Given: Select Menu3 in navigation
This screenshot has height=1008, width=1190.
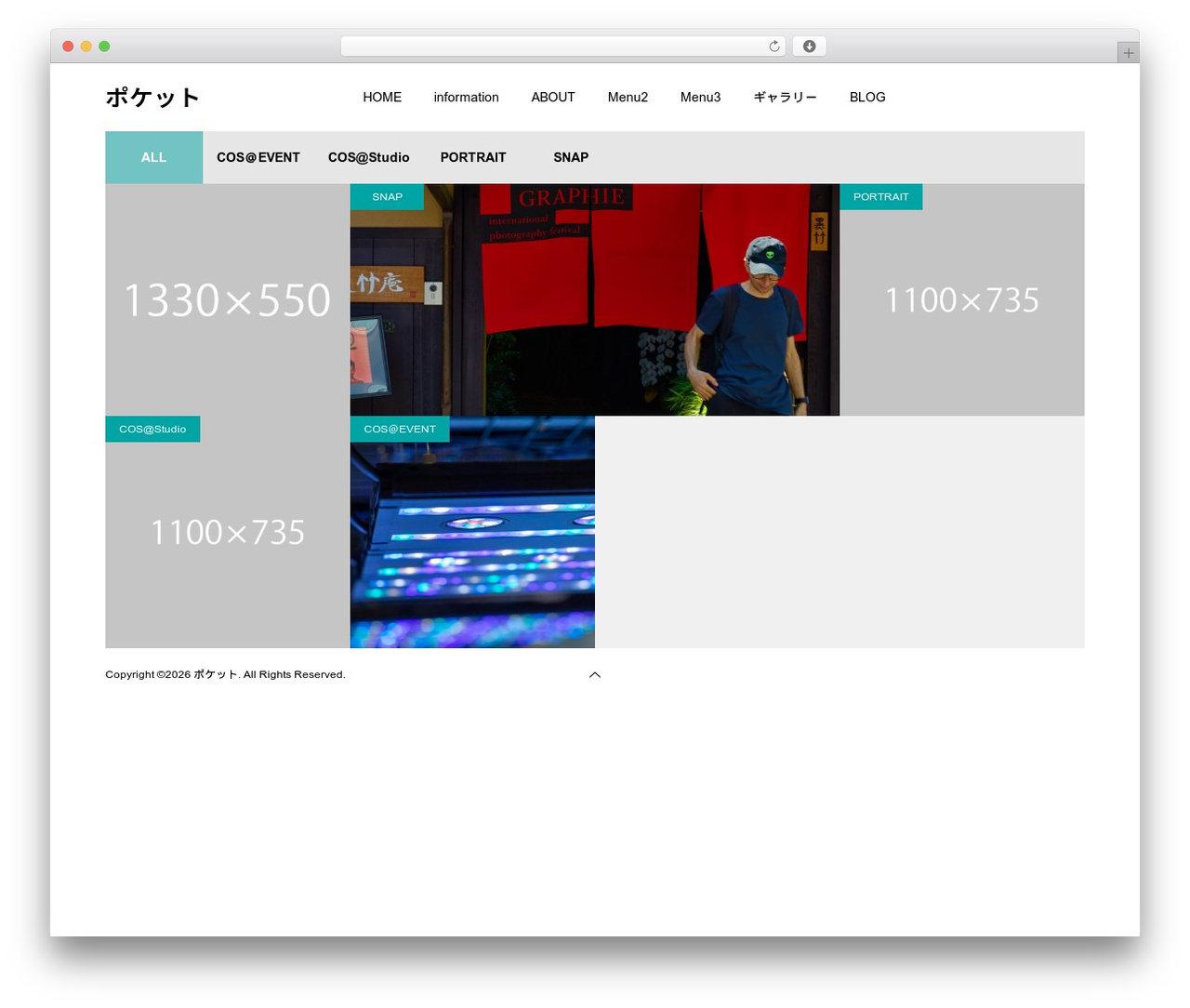Looking at the screenshot, I should [x=700, y=98].
